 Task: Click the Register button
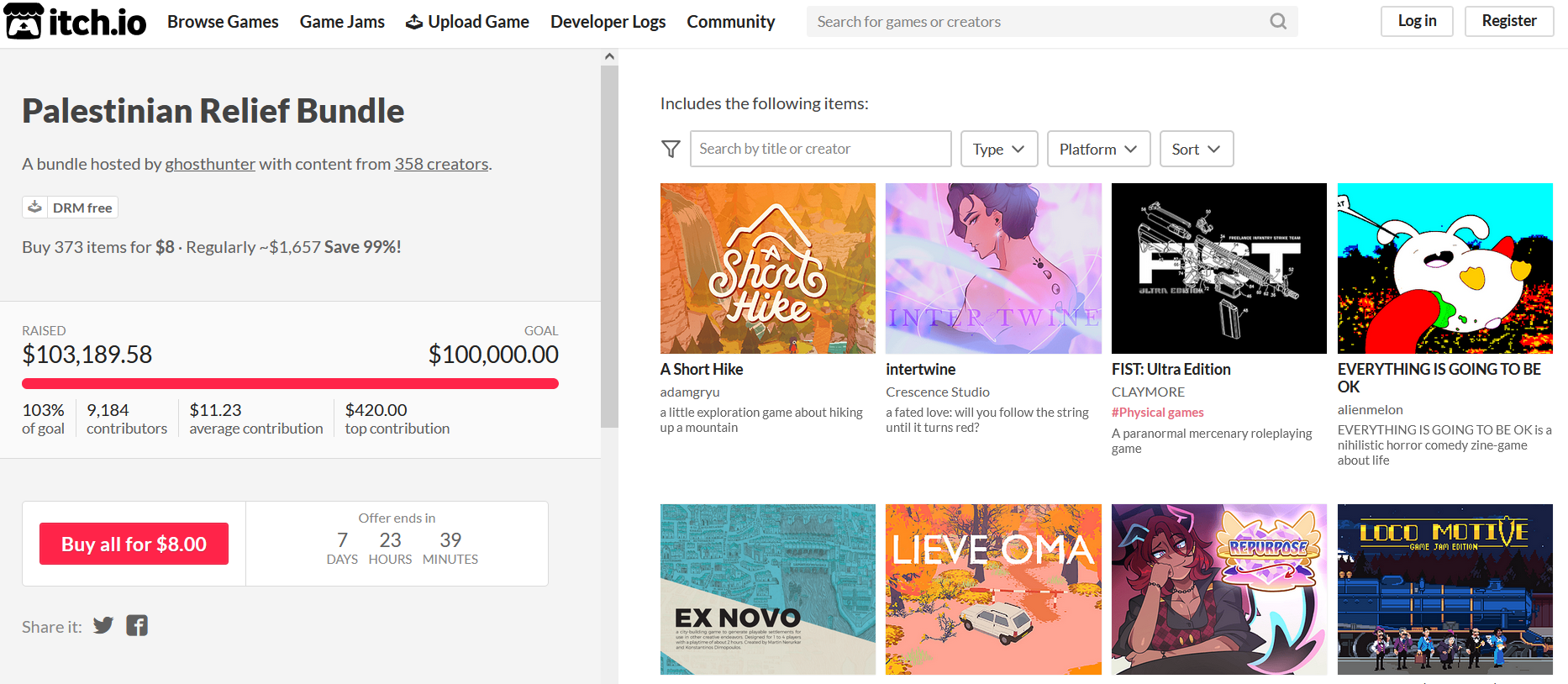coord(1509,21)
